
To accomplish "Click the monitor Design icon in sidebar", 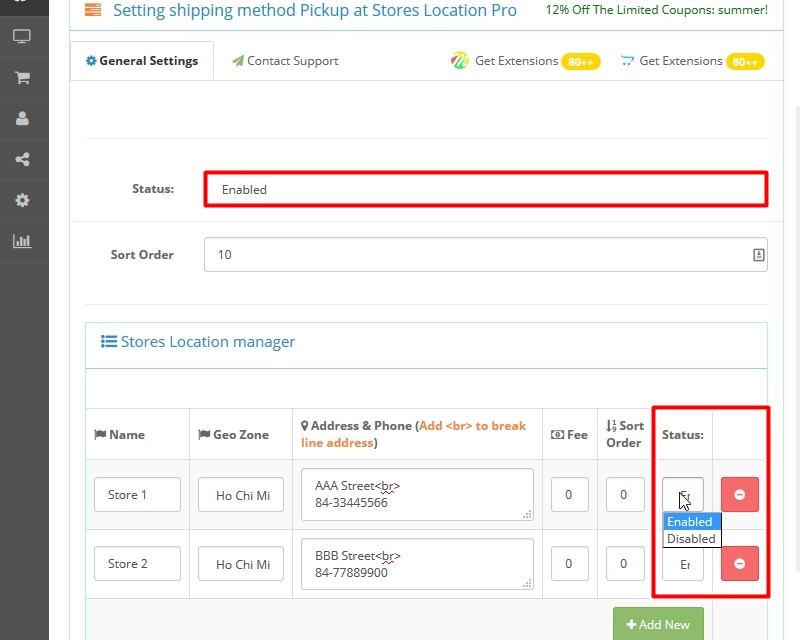I will [22, 37].
